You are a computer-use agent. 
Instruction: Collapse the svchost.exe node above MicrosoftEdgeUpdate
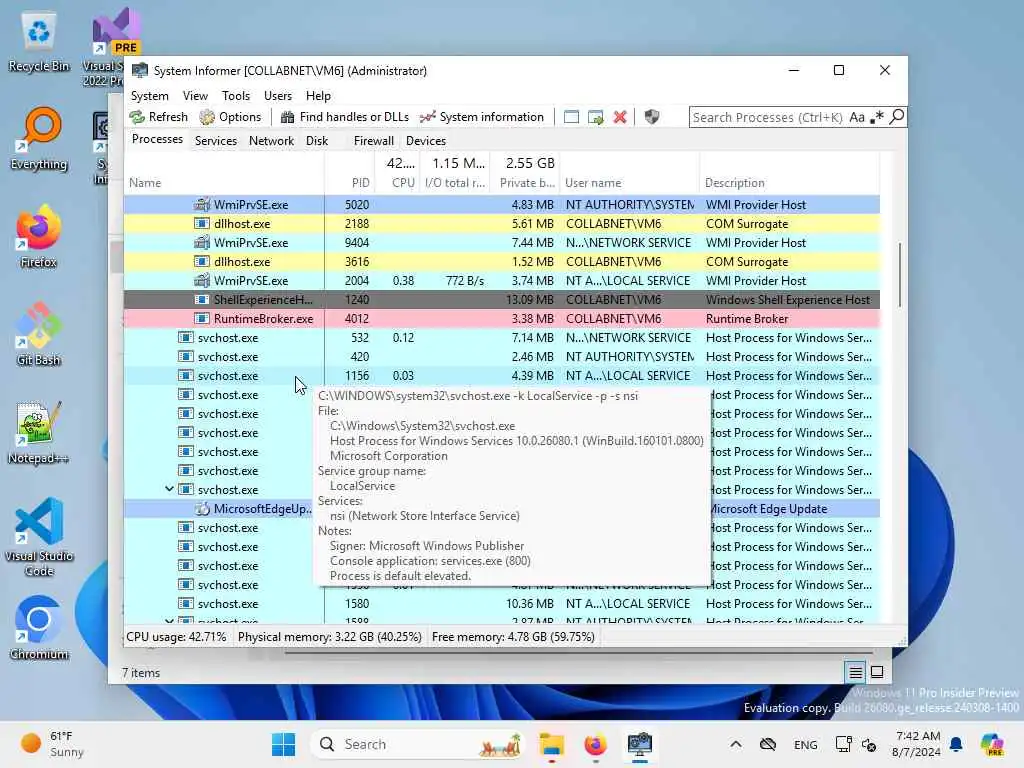pyautogui.click(x=169, y=489)
